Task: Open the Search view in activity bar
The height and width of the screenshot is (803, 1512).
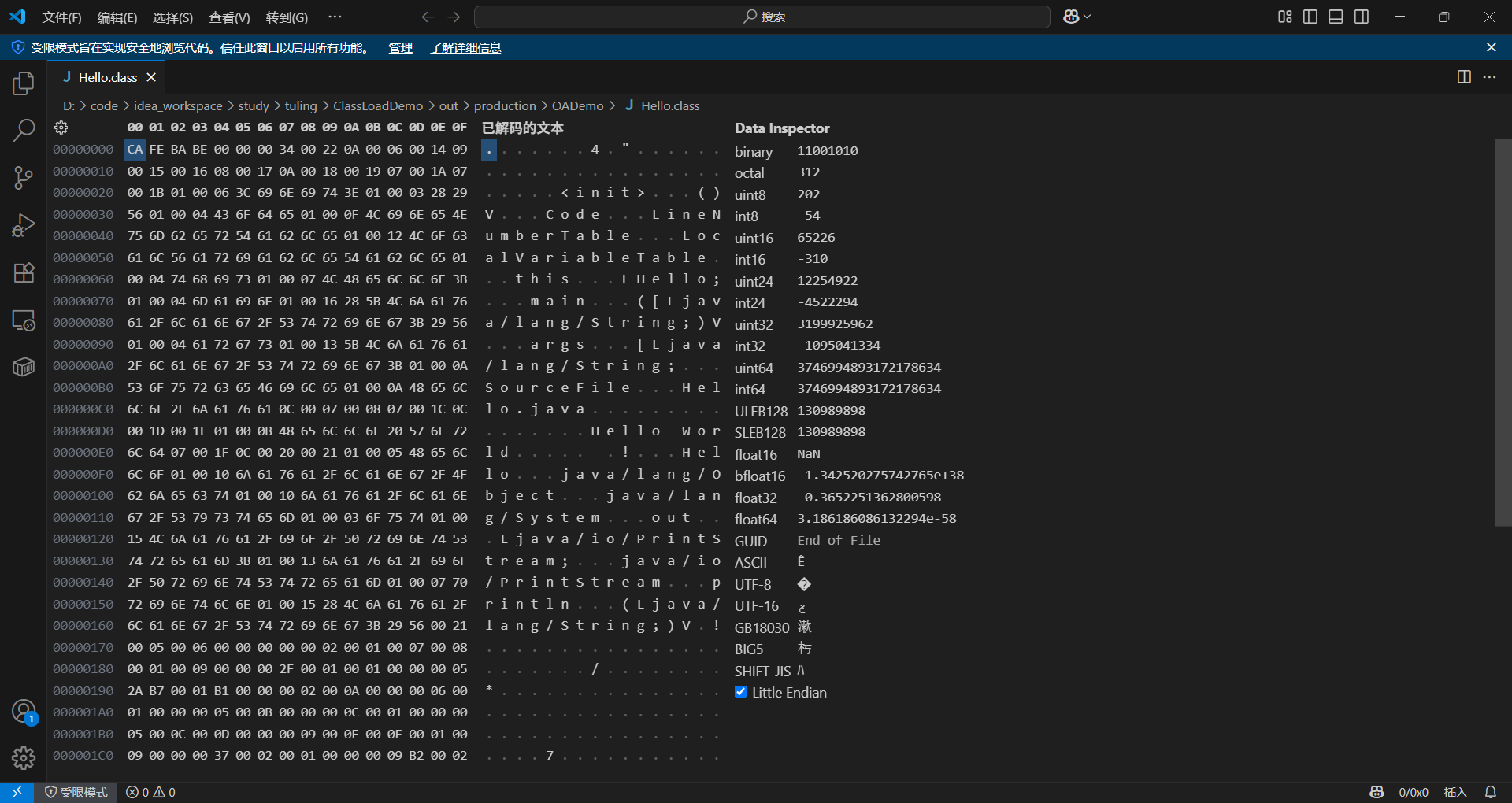Action: point(24,131)
